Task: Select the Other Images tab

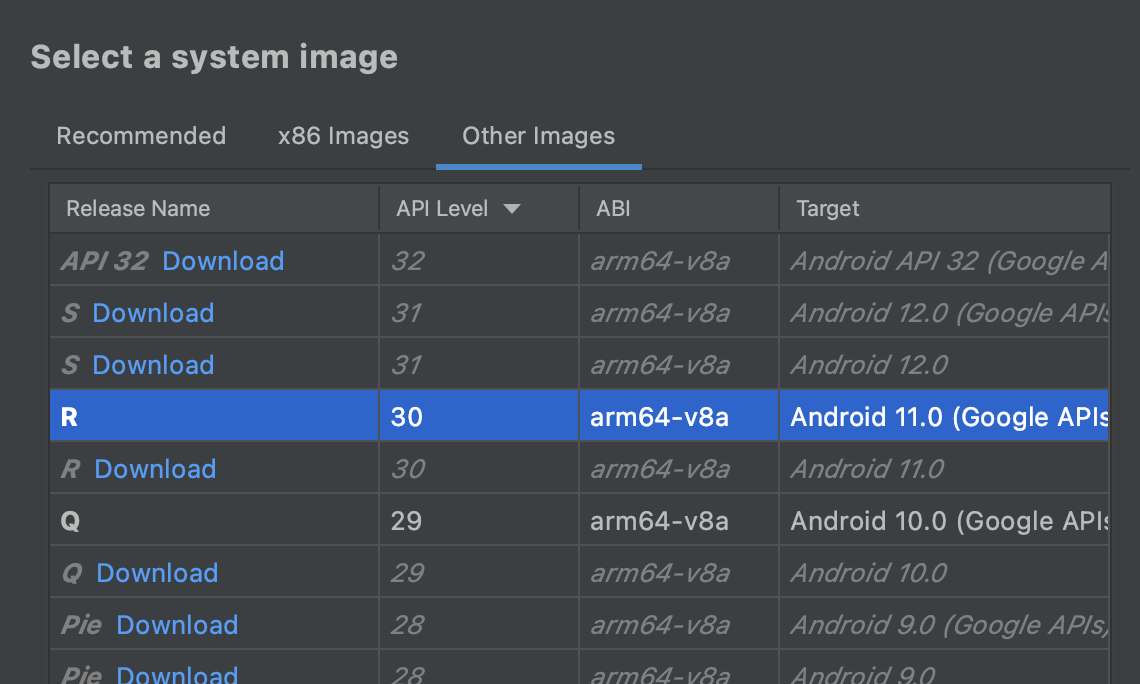Action: point(538,136)
